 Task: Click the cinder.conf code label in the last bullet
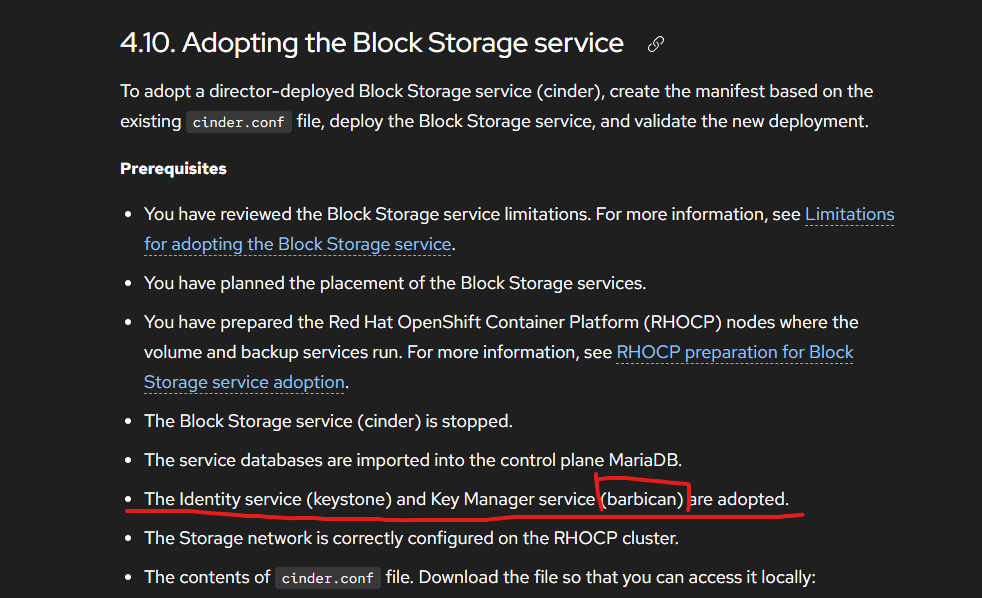click(328, 578)
